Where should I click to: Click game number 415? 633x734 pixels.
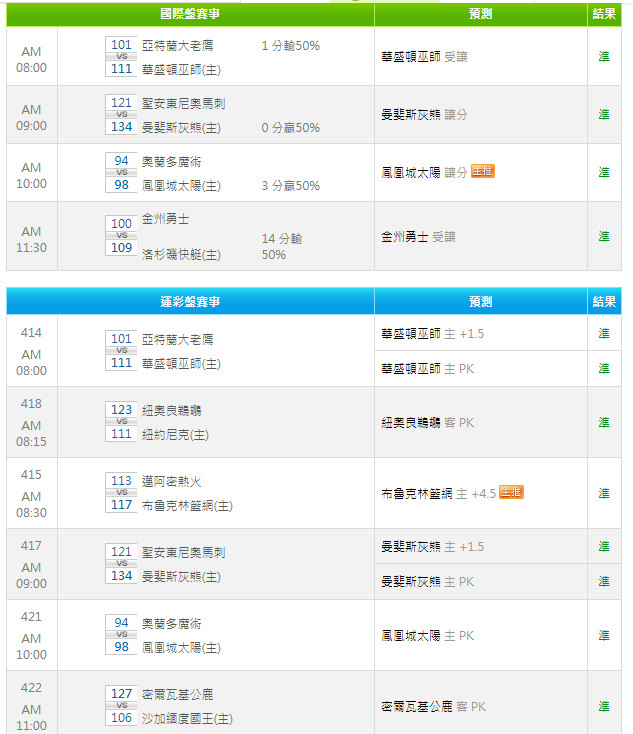pyautogui.click(x=31, y=475)
